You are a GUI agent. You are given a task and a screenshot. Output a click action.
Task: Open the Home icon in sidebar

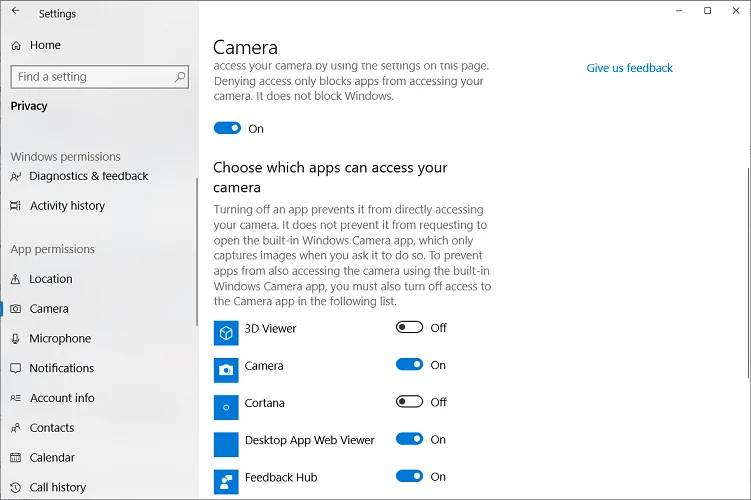[x=16, y=45]
